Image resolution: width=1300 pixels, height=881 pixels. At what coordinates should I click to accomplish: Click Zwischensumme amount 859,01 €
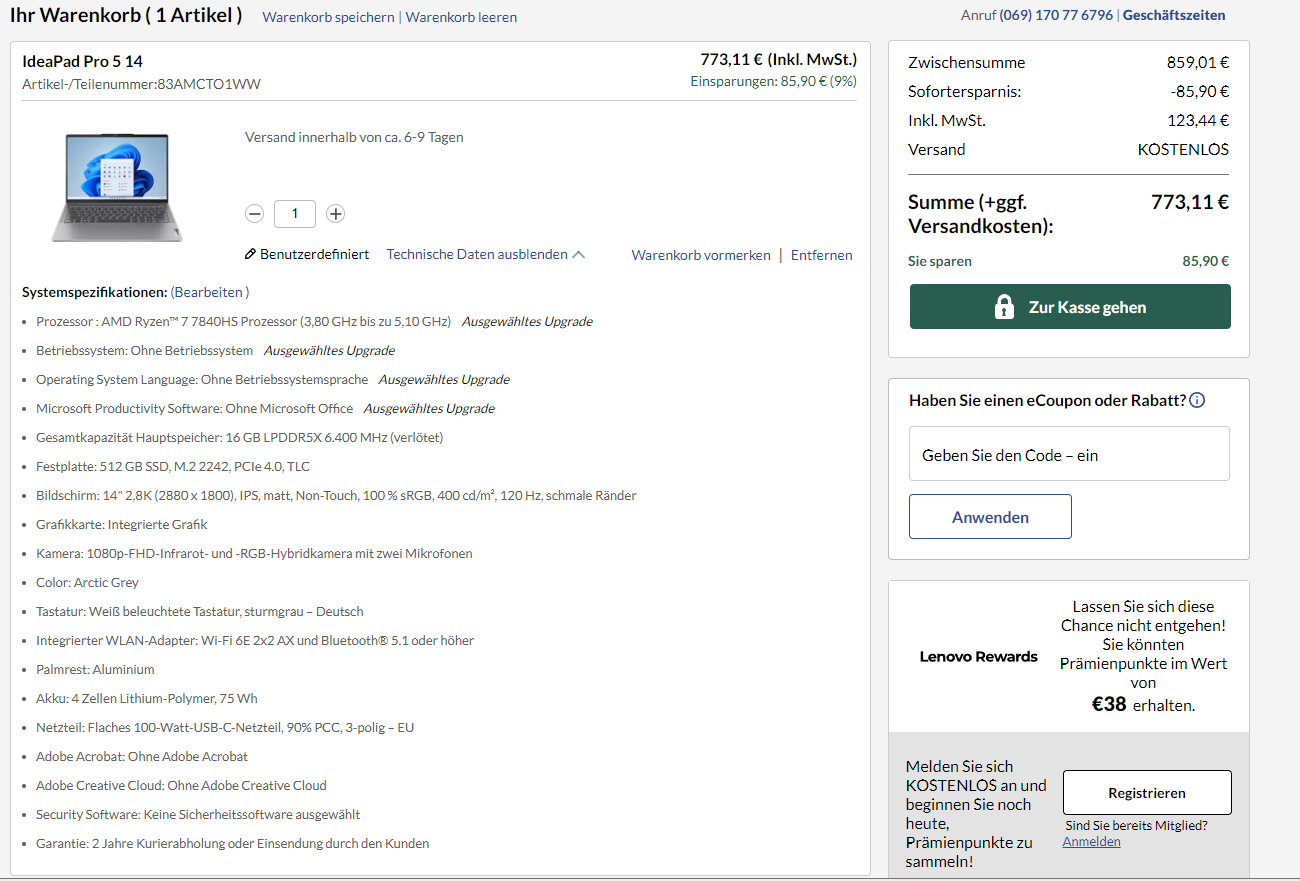pos(1198,62)
